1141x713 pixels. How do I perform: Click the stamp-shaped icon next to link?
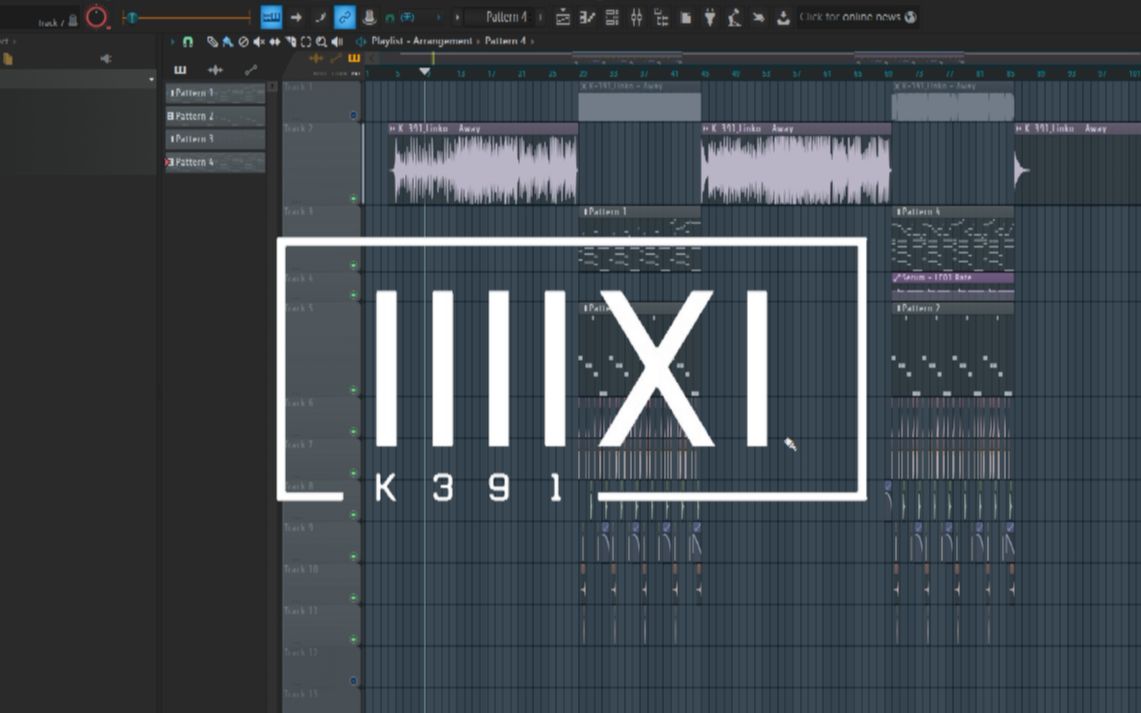tap(369, 17)
